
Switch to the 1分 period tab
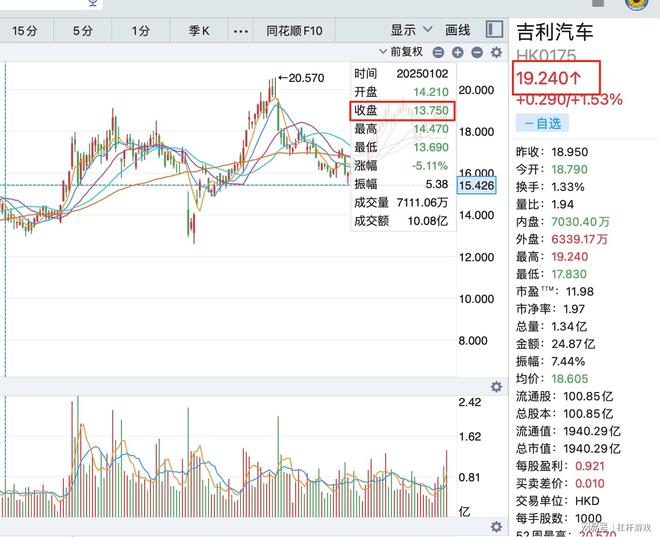tap(141, 31)
